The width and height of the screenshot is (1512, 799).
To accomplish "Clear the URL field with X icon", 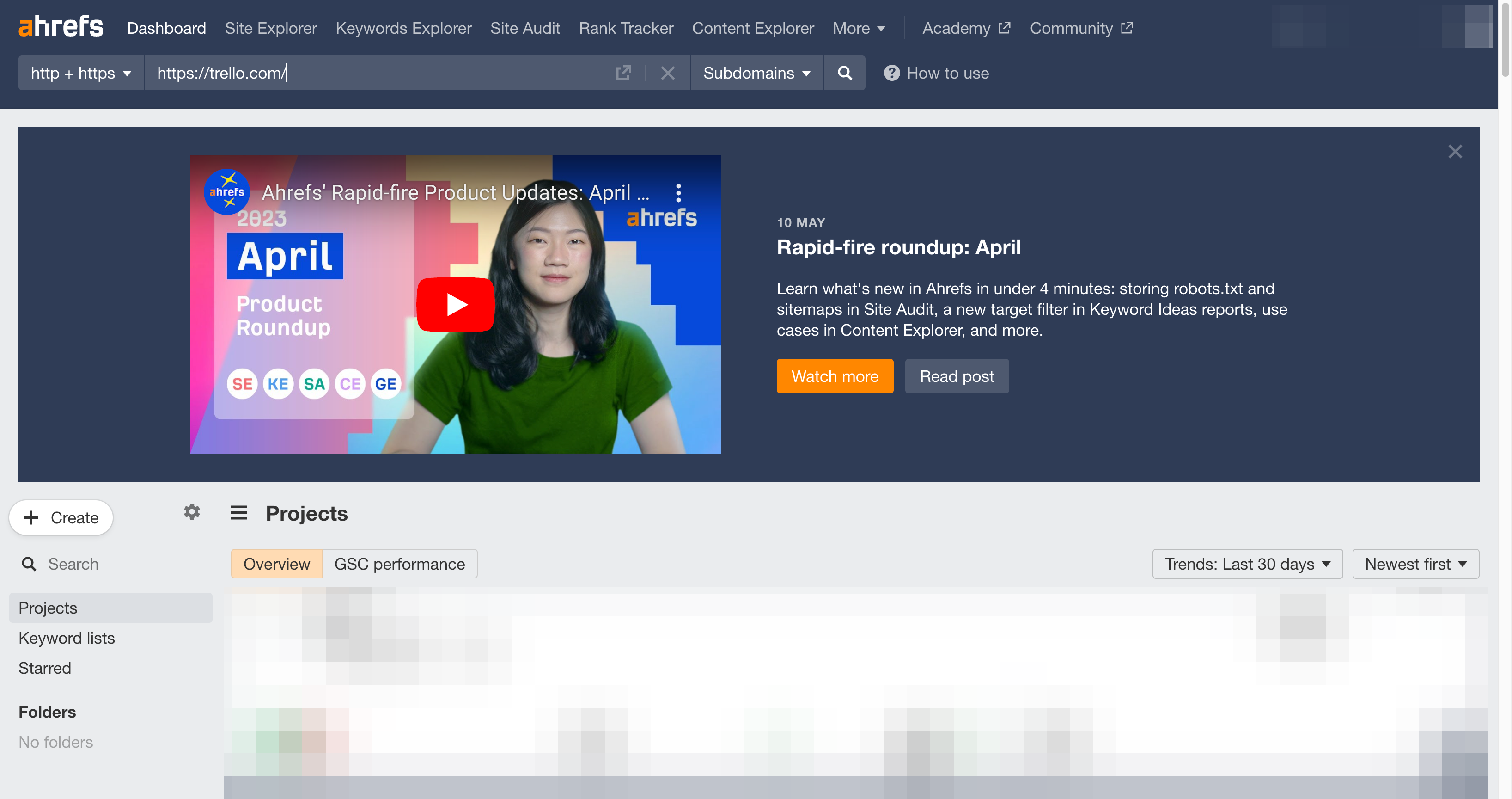I will (x=667, y=73).
